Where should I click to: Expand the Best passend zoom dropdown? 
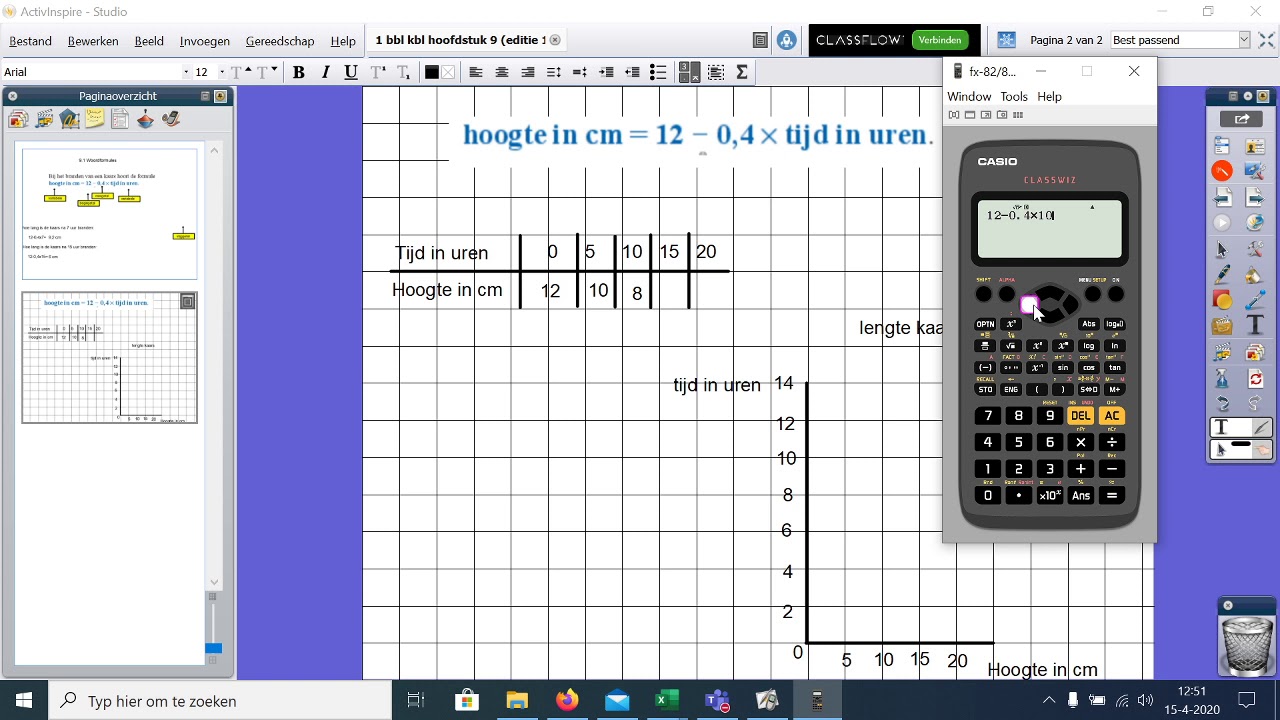pos(1244,40)
